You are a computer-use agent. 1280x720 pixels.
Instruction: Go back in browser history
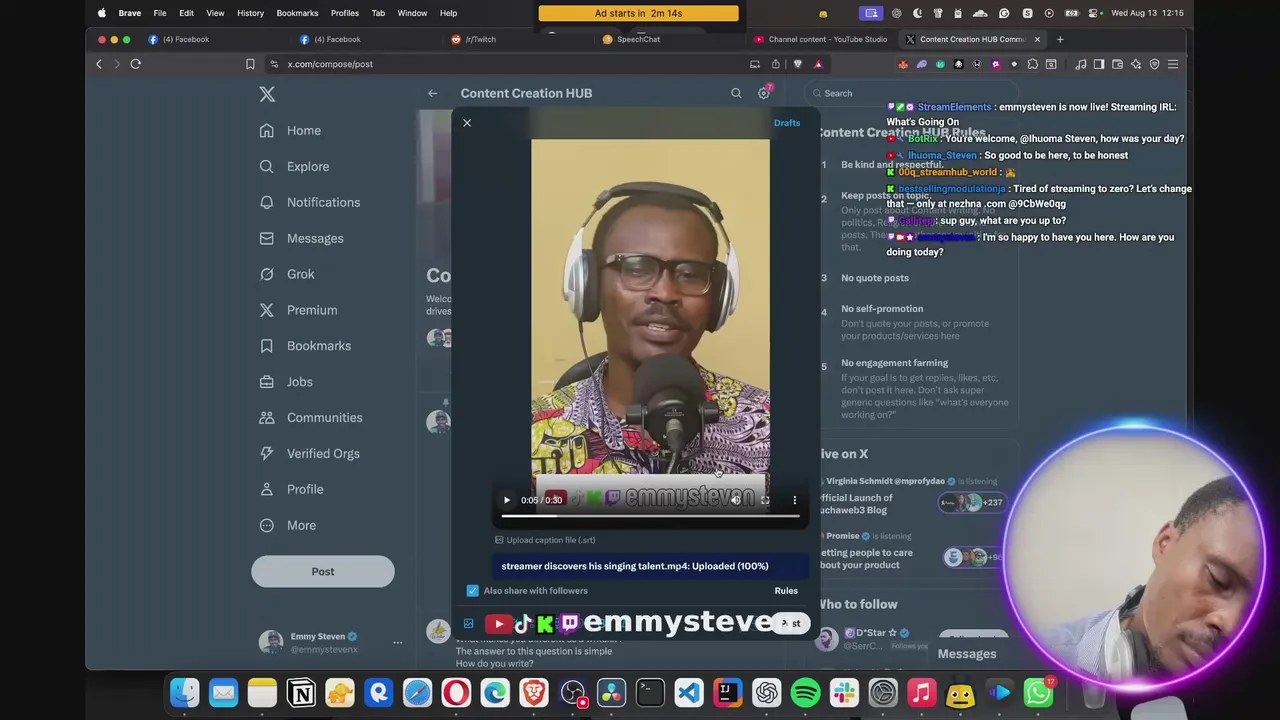(x=99, y=64)
